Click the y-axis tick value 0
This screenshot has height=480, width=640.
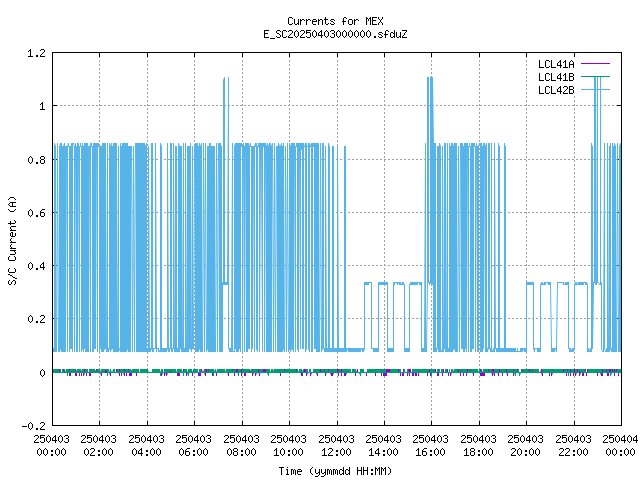(42, 373)
